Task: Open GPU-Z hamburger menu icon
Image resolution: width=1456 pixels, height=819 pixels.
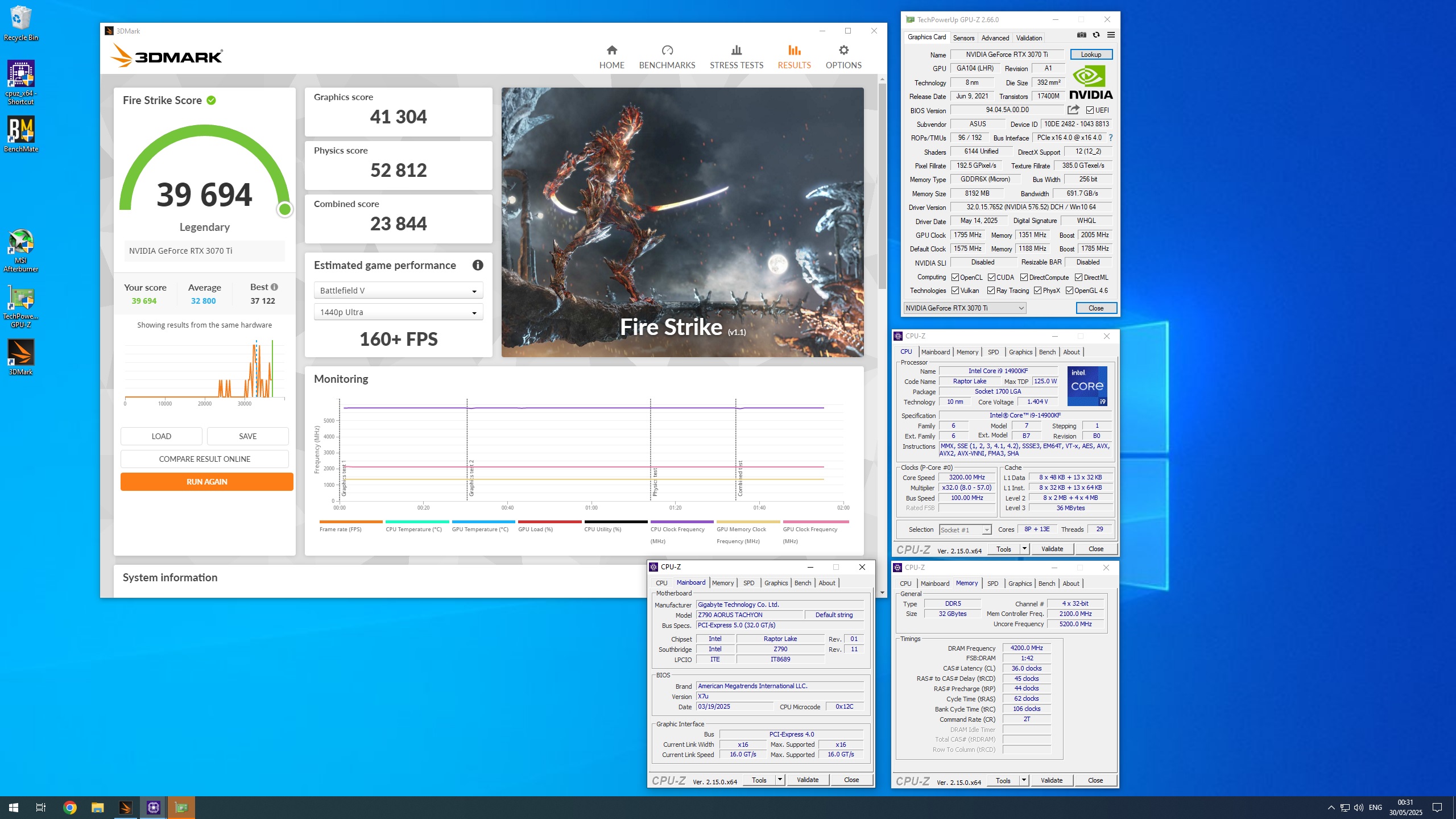Action: pos(1111,35)
